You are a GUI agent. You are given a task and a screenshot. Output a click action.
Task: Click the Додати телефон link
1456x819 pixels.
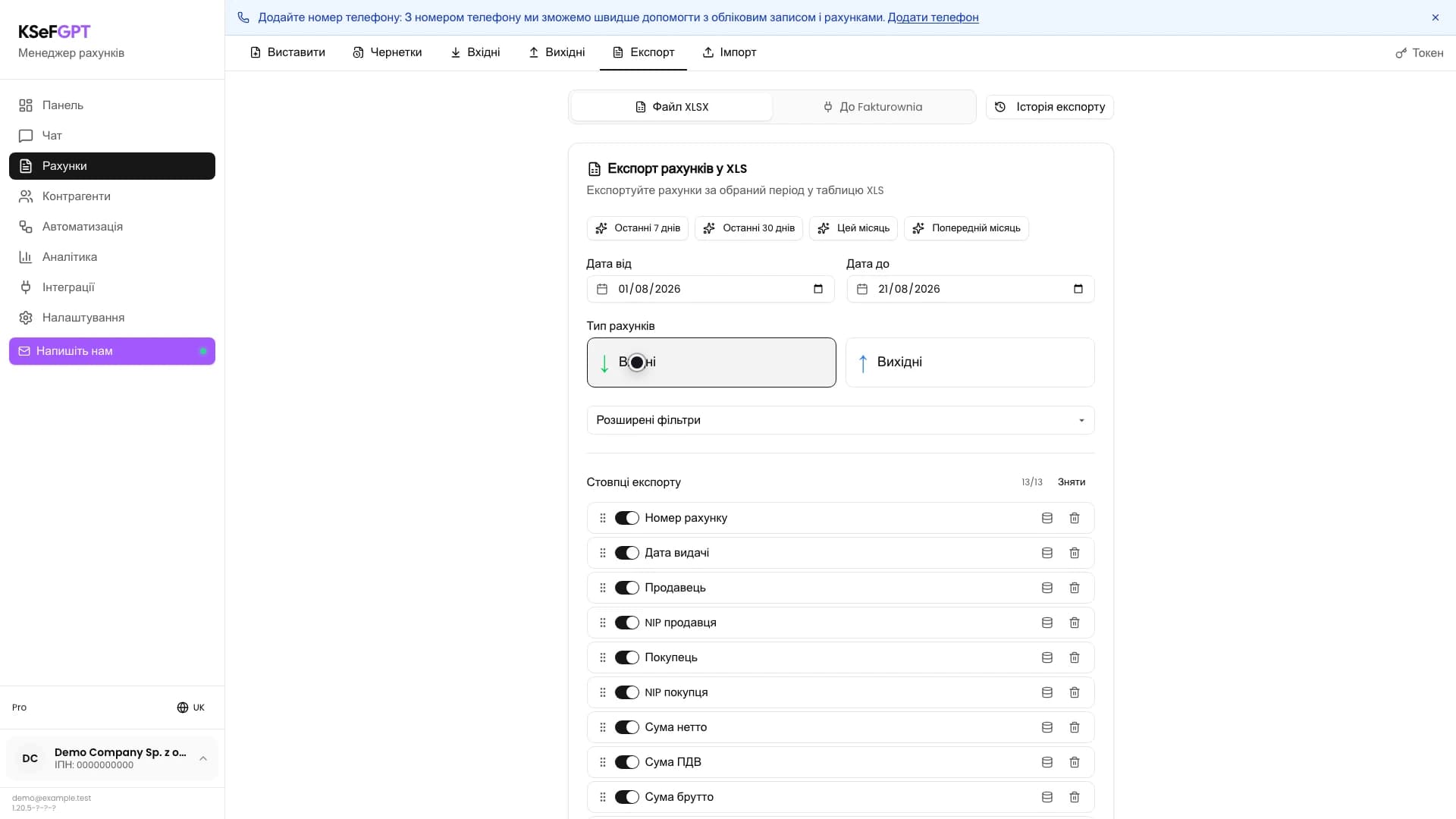(x=933, y=17)
